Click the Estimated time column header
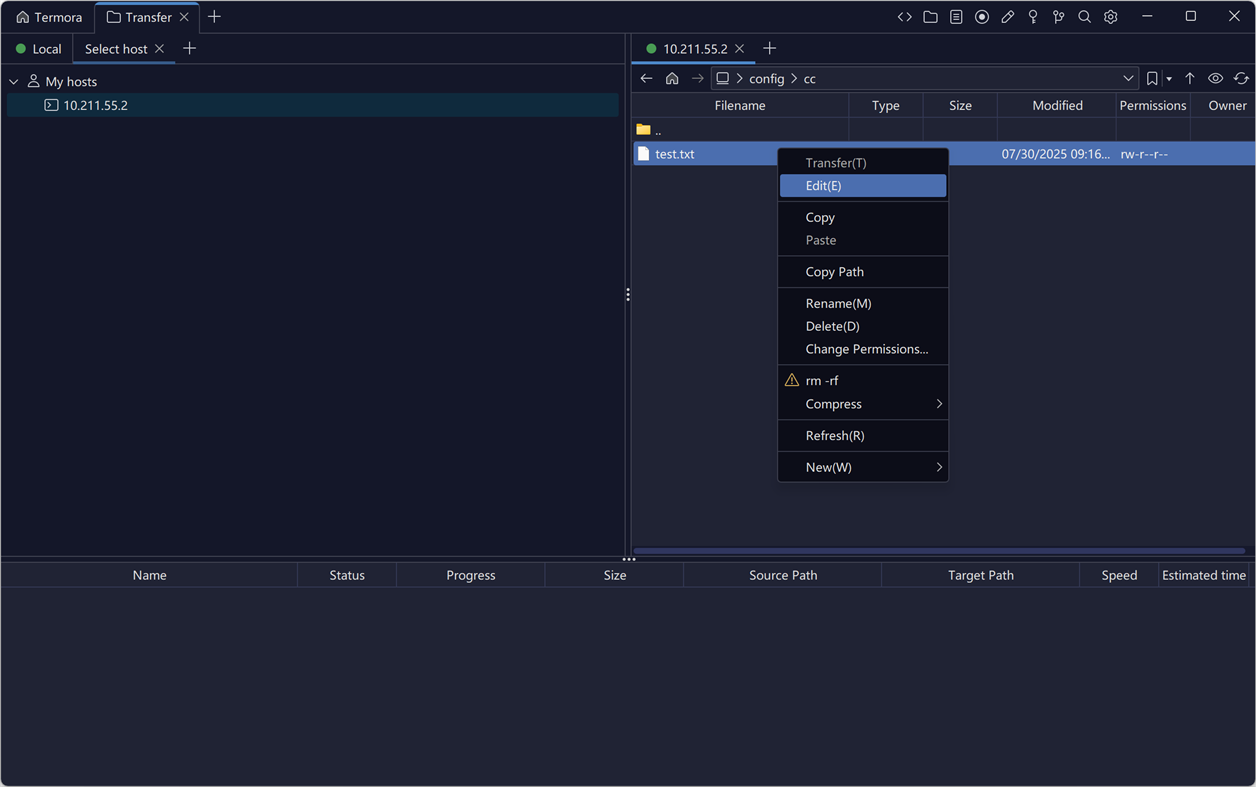 [x=1204, y=575]
